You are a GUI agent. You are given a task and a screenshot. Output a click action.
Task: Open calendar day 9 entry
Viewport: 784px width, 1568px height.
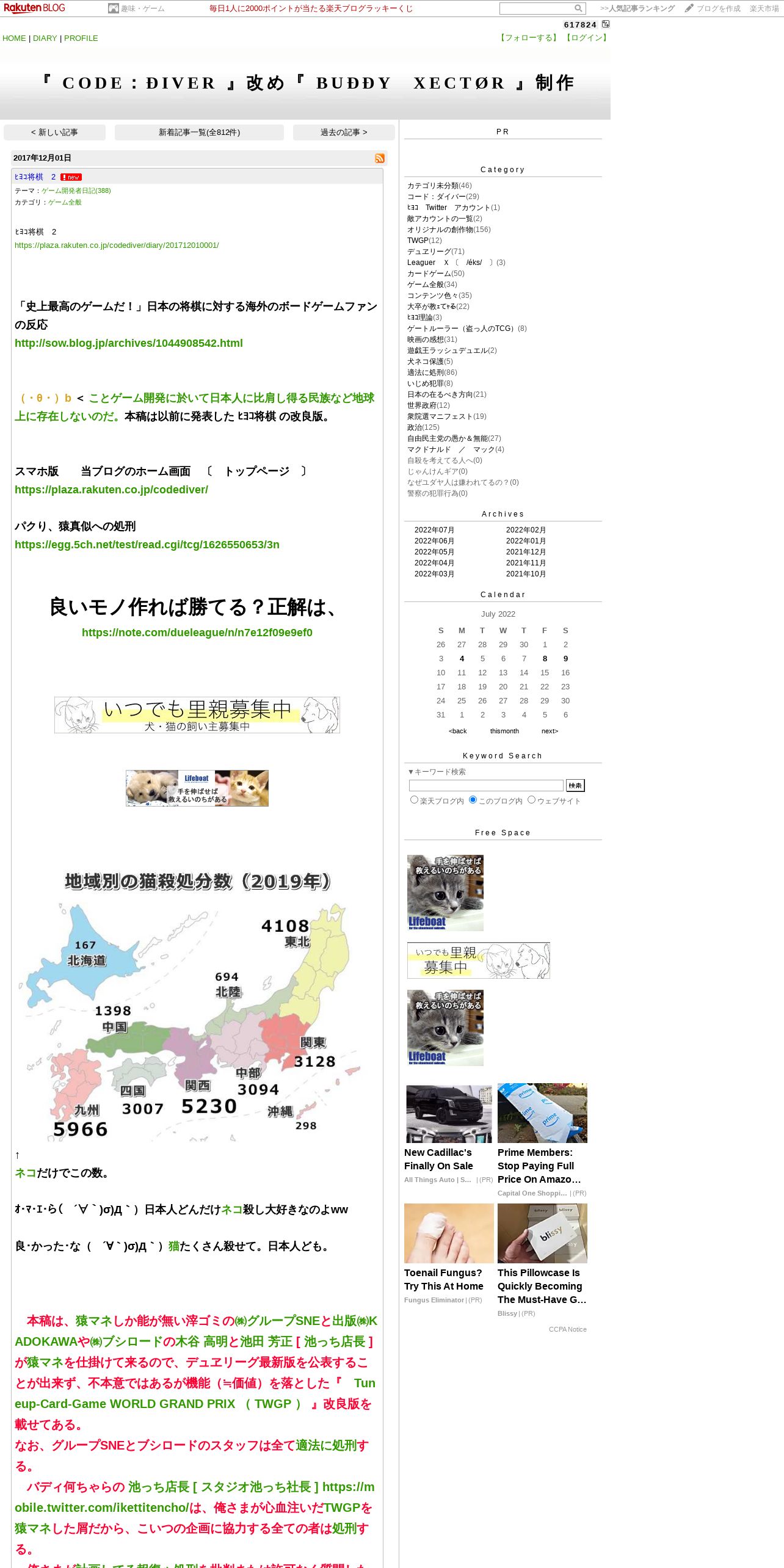[x=565, y=659]
